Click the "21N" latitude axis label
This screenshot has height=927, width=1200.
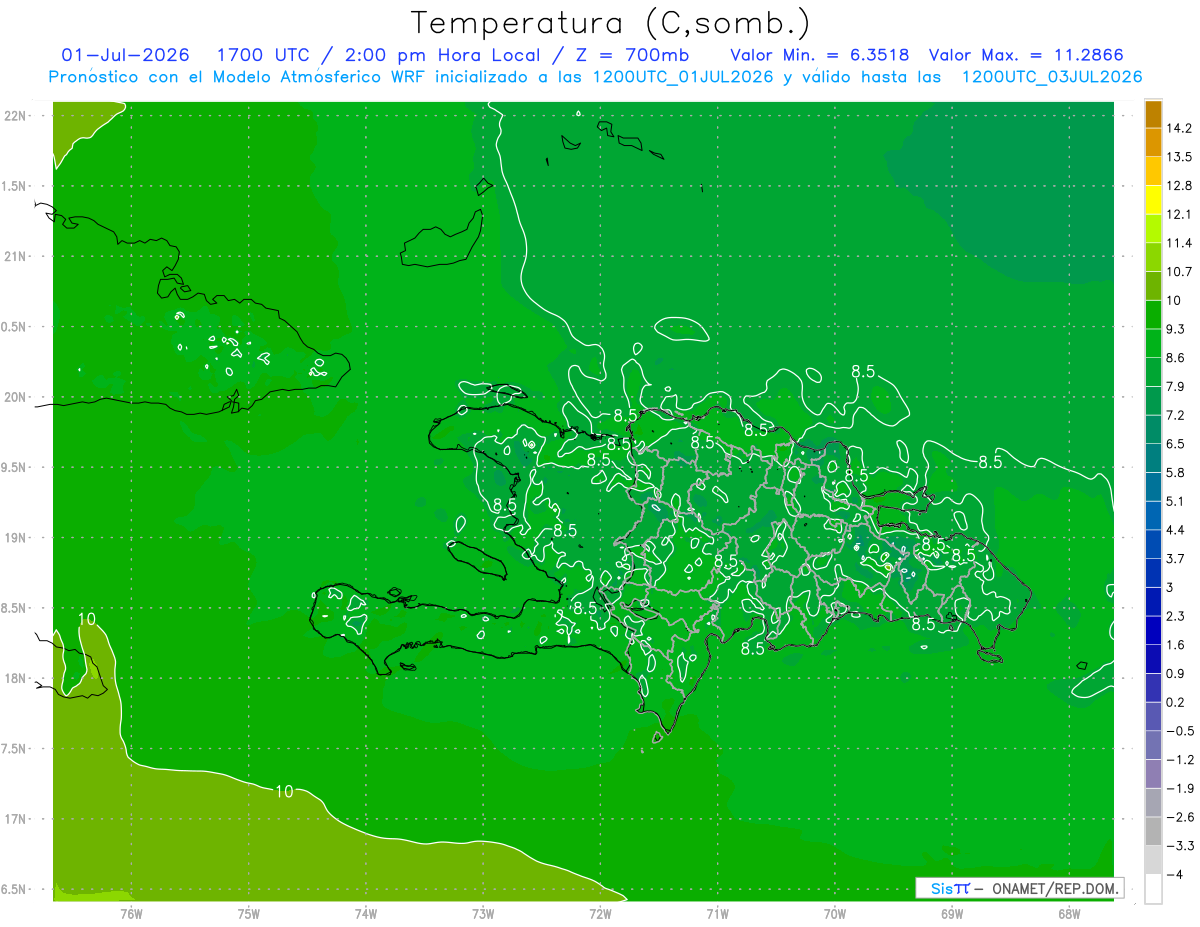(16, 256)
